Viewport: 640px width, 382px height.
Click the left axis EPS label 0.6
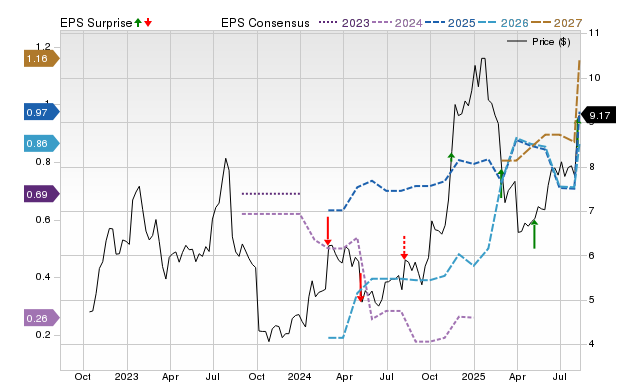(x=43, y=220)
